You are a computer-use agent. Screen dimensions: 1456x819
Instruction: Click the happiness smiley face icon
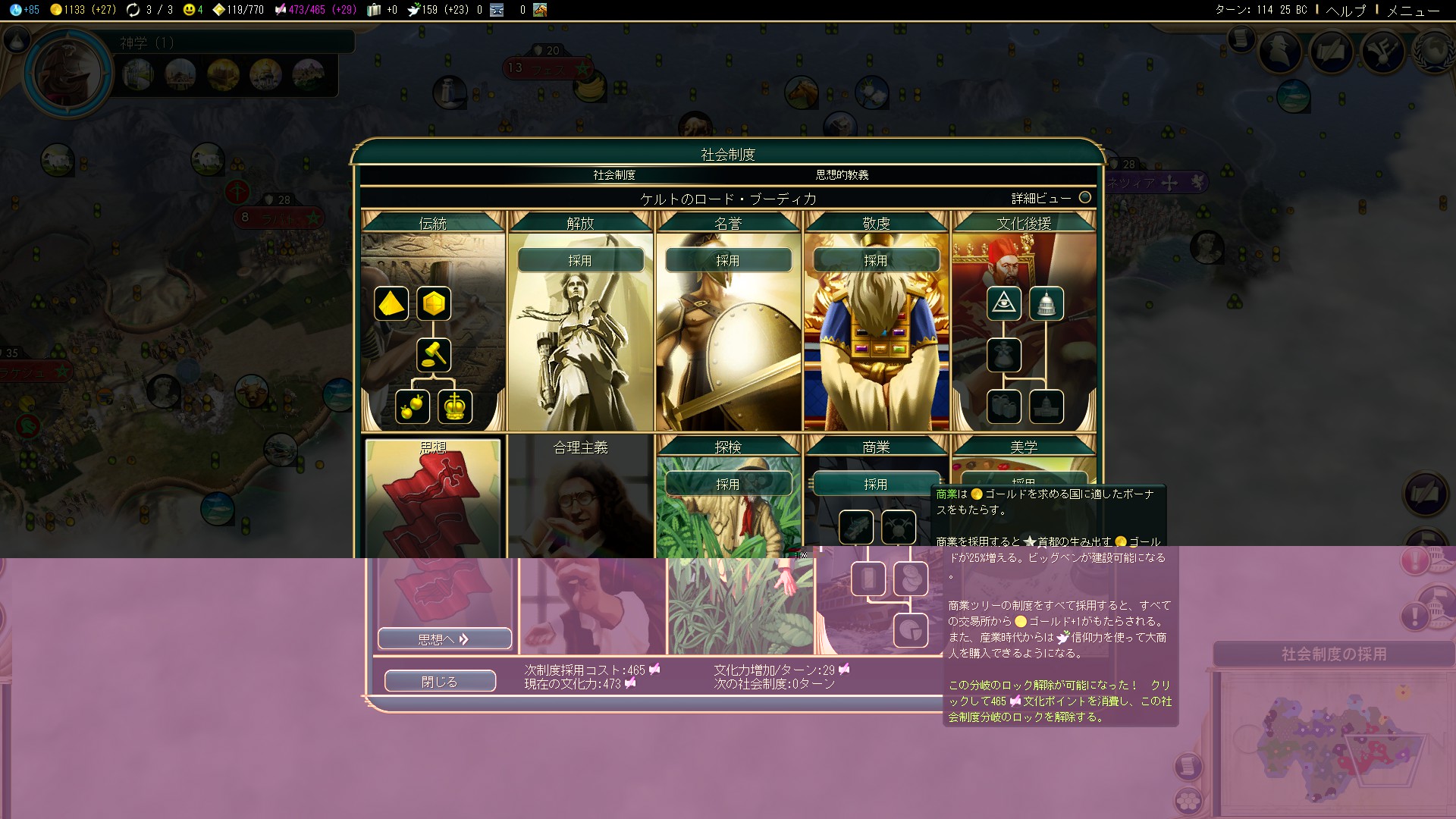click(x=189, y=10)
